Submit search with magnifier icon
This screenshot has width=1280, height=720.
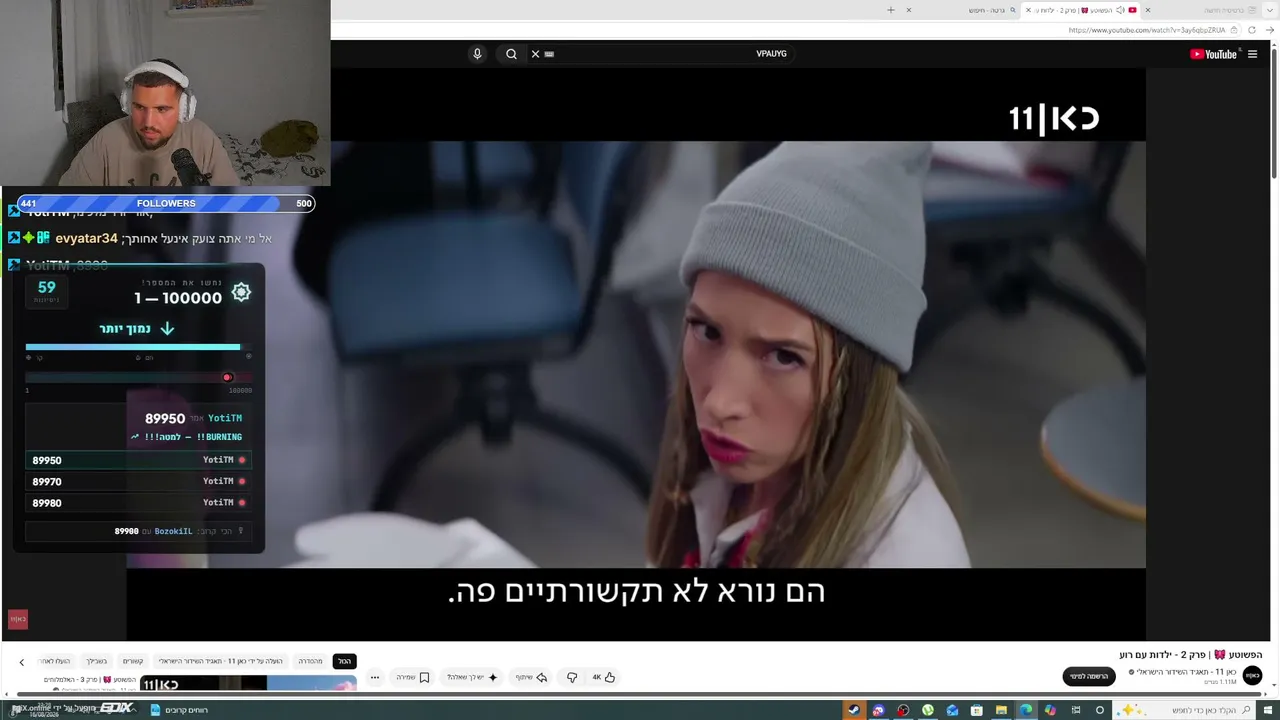pyautogui.click(x=511, y=54)
